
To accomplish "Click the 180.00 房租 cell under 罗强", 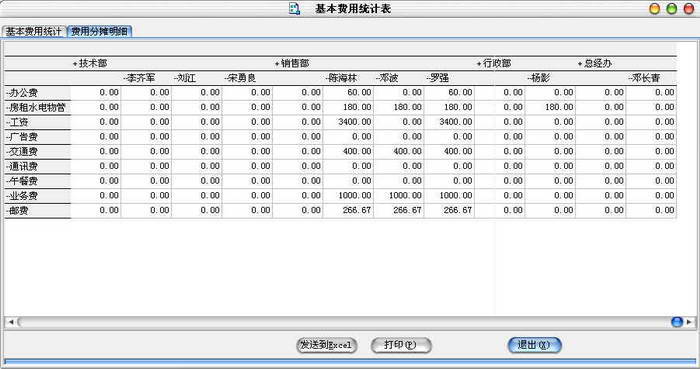I will (449, 107).
